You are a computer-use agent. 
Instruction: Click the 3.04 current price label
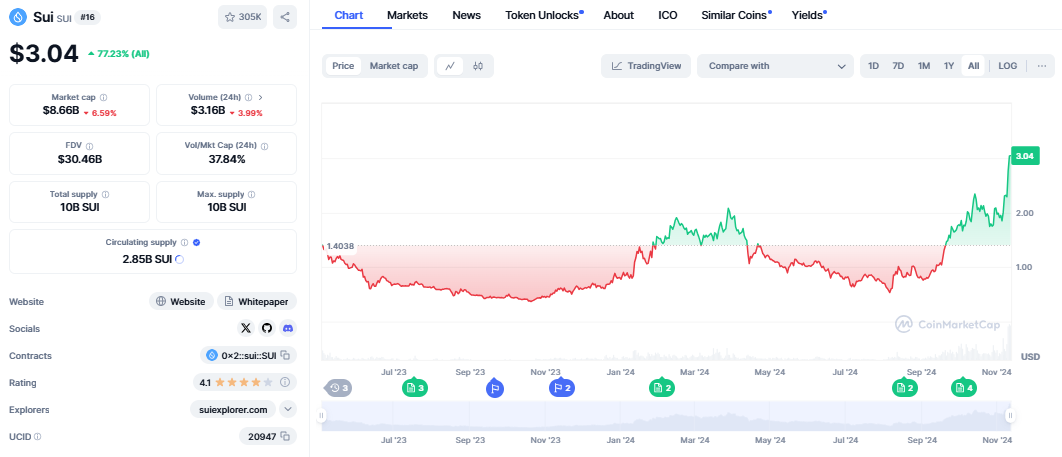tap(1024, 156)
